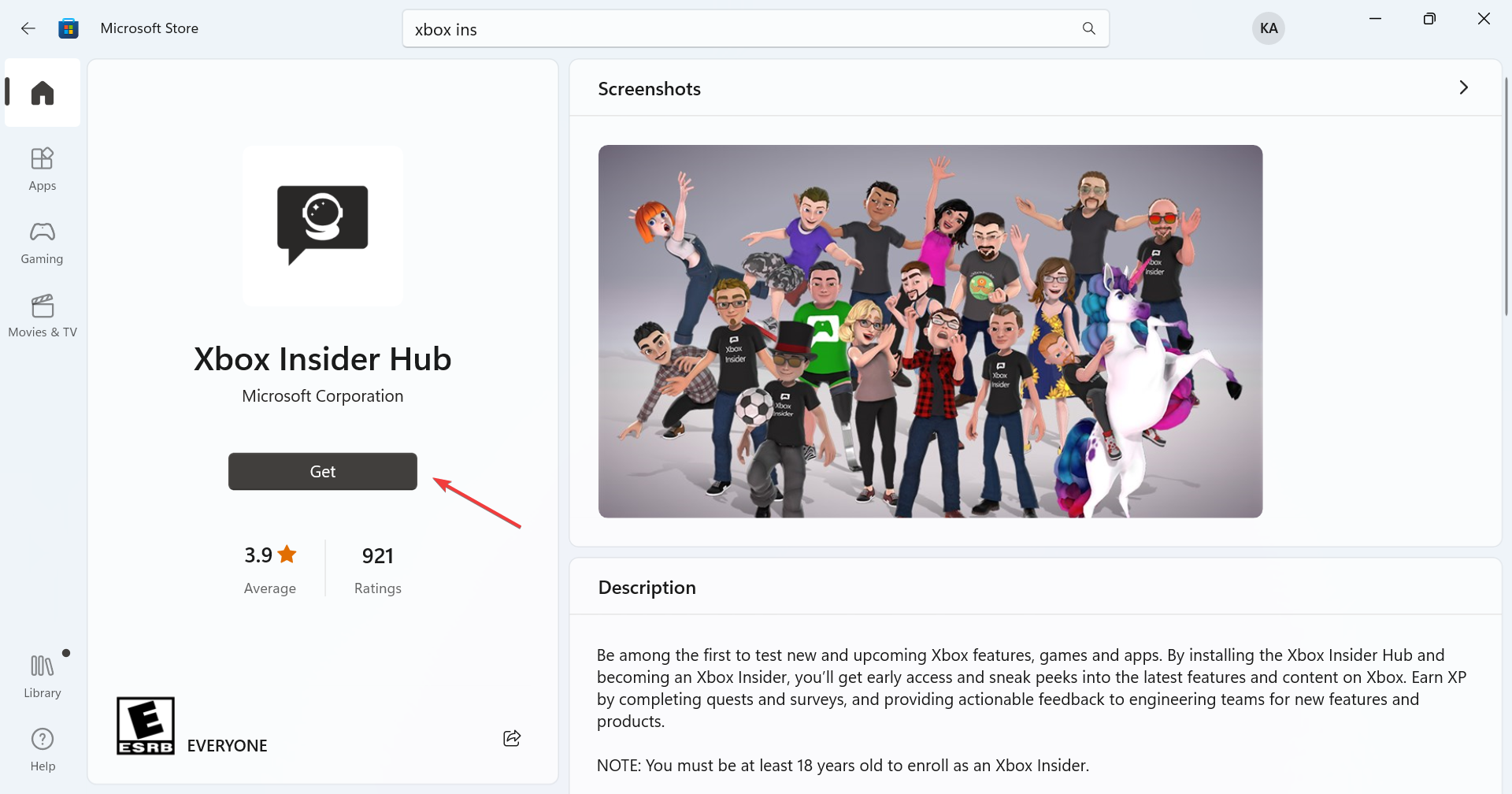This screenshot has width=1512, height=794.
Task: Open the Library
Action: [43, 675]
